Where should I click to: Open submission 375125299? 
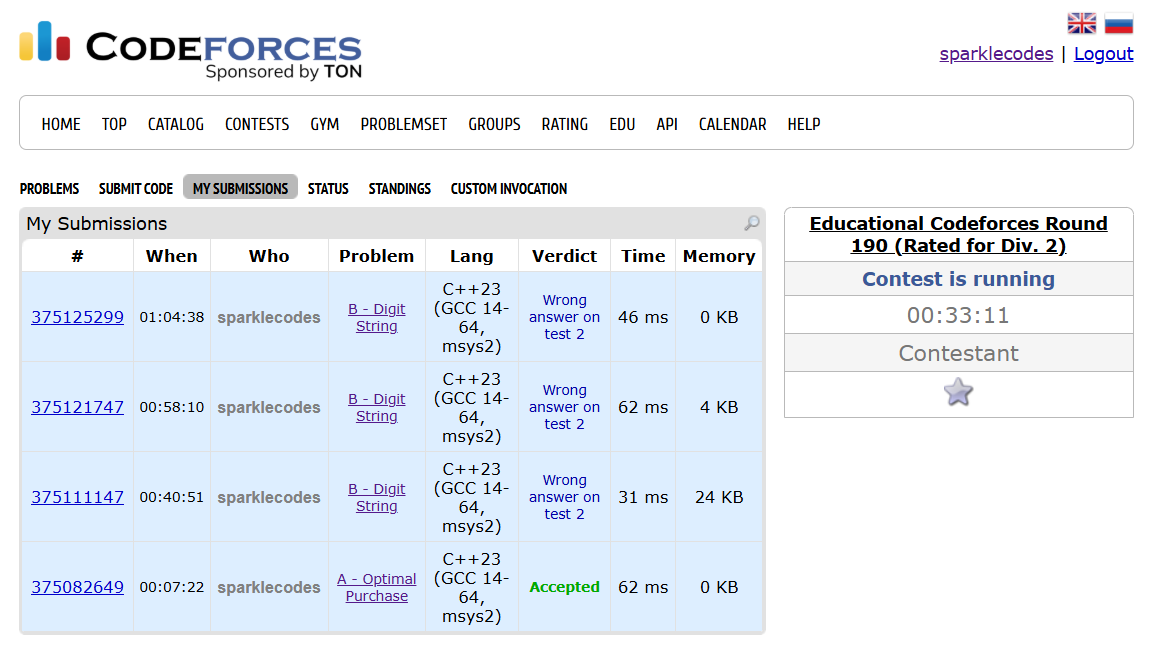(77, 317)
